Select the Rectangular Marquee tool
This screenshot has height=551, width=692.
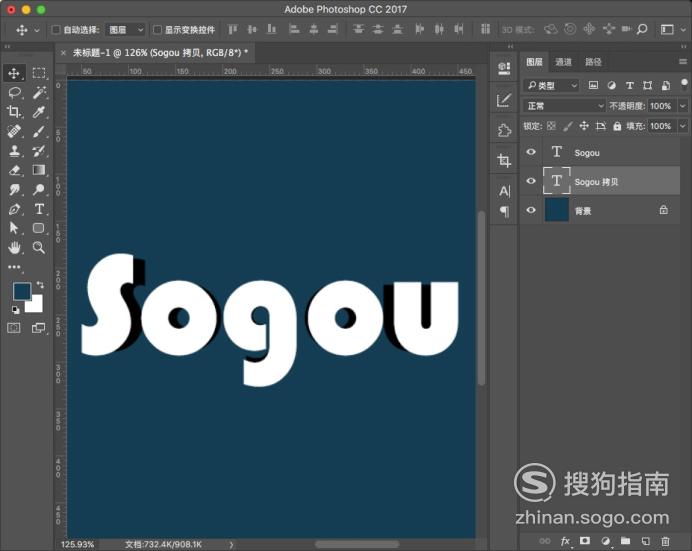(x=39, y=73)
